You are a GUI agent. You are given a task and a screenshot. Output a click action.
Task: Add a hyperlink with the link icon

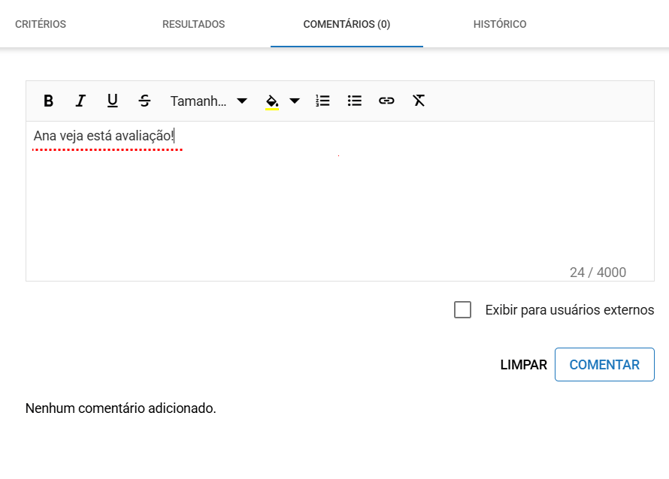[386, 101]
